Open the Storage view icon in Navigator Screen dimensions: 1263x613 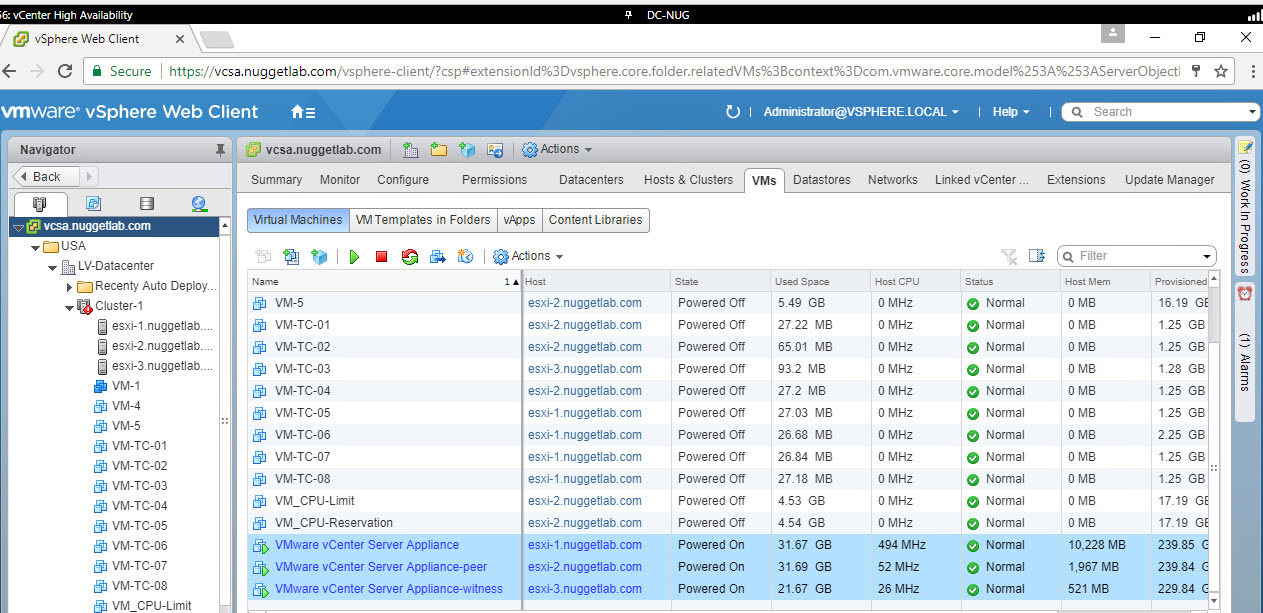point(147,204)
